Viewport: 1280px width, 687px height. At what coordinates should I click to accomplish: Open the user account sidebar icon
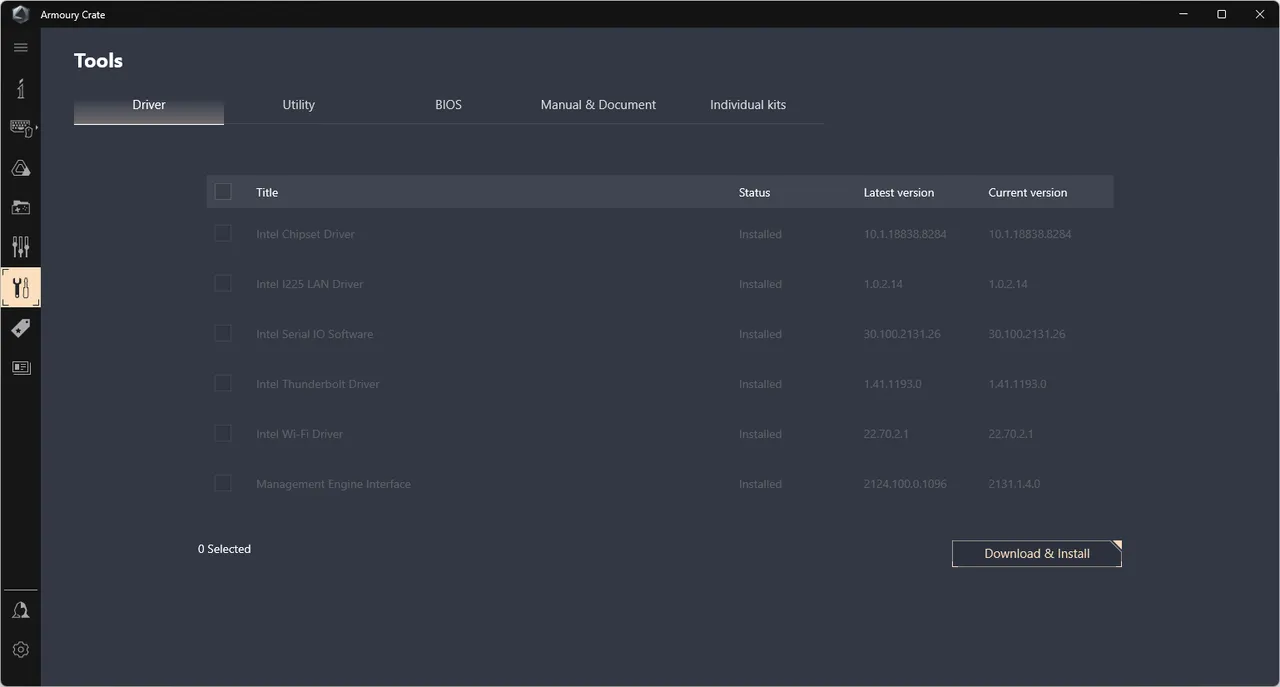[20, 610]
